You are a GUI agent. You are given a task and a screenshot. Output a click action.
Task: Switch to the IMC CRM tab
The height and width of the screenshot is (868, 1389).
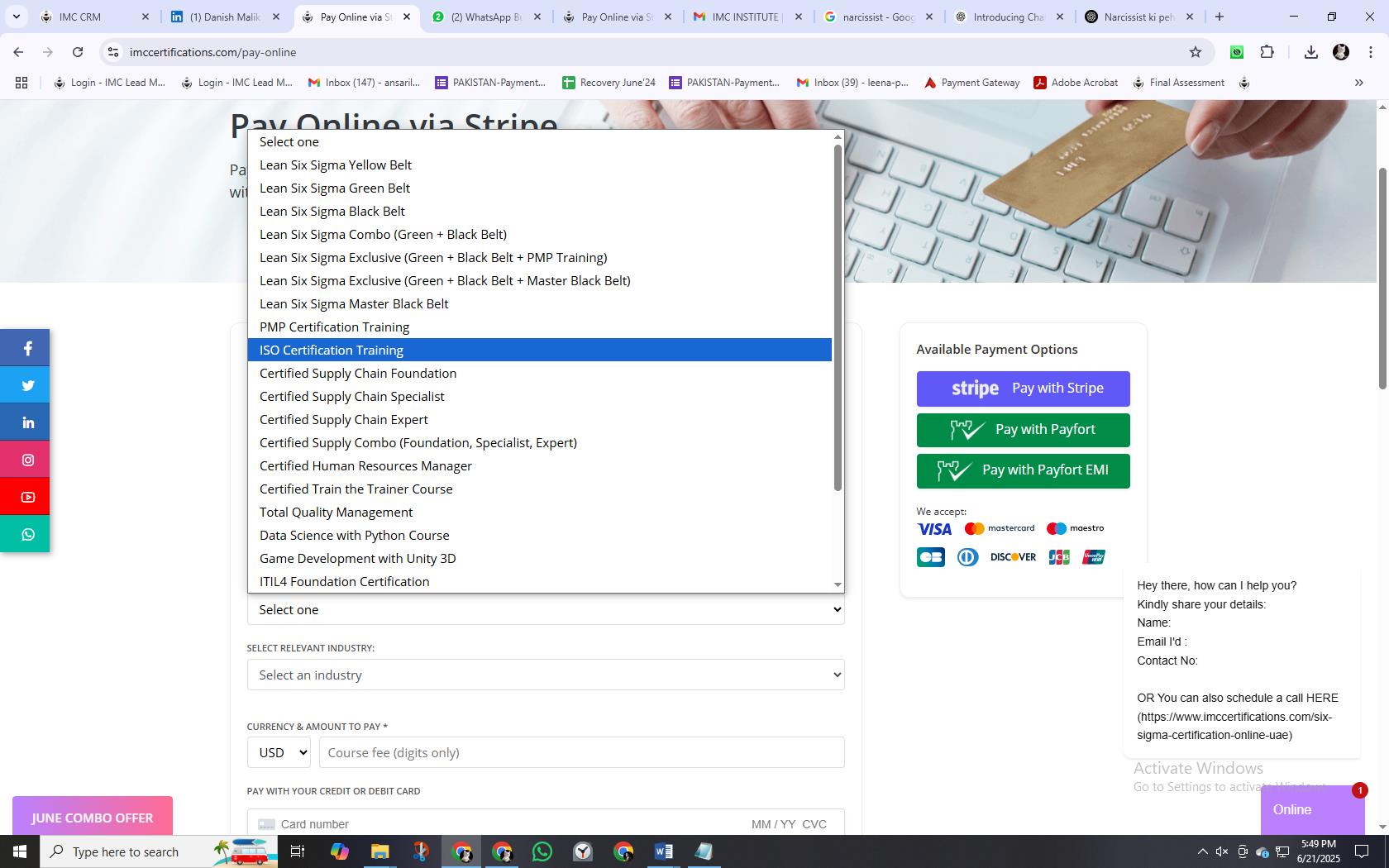point(93,17)
